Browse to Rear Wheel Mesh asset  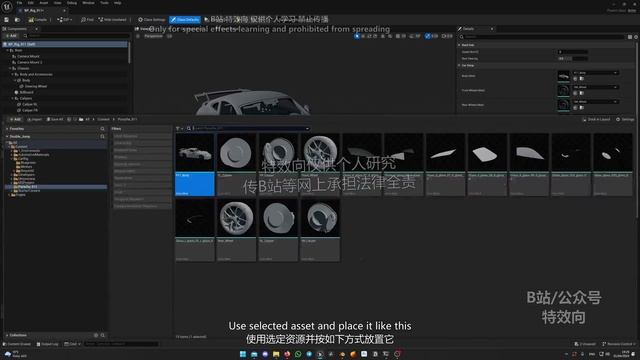[x=582, y=107]
